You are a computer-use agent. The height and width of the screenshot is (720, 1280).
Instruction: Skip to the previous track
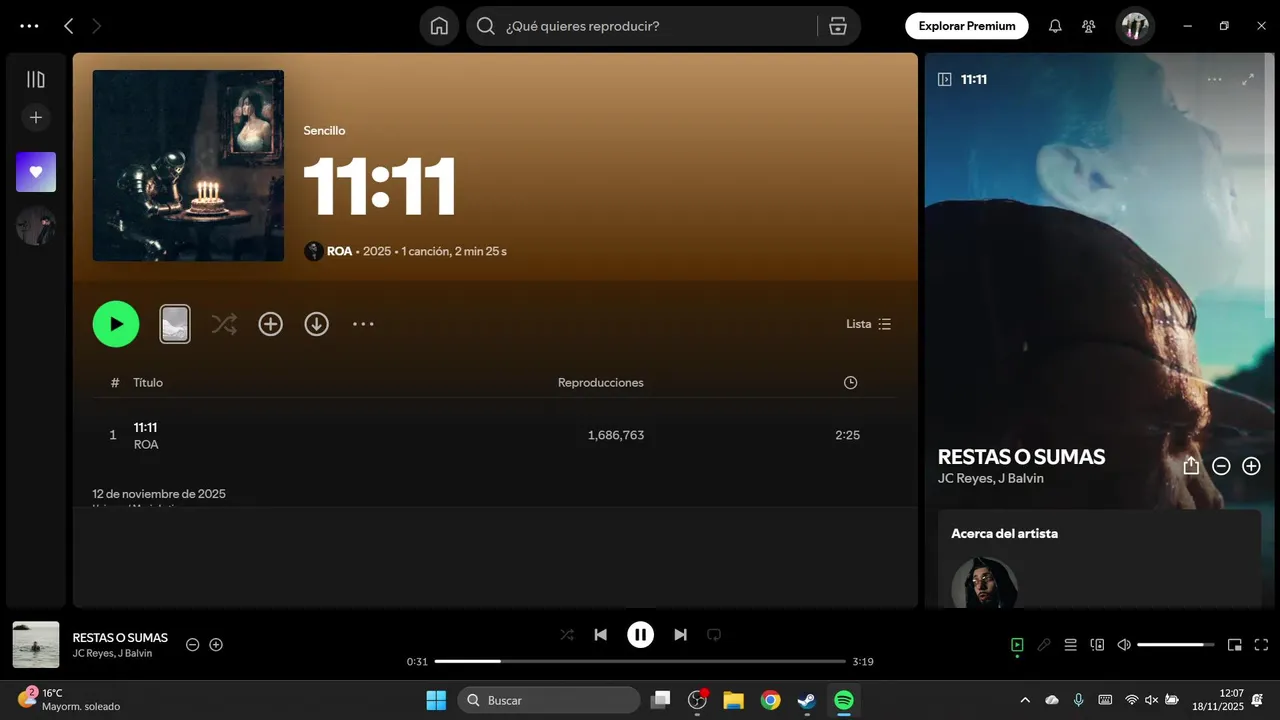coord(600,634)
